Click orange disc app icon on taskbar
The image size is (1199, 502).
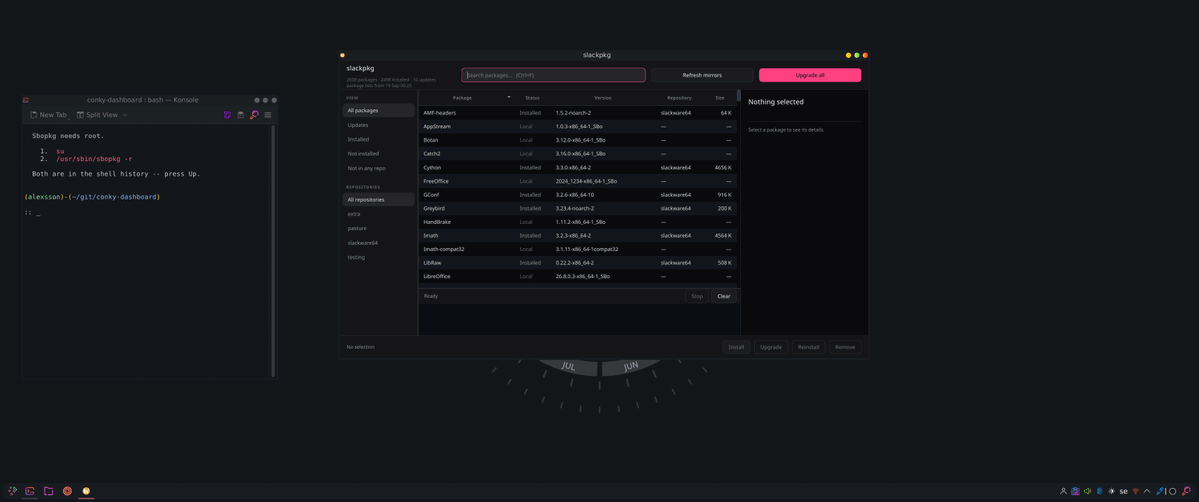pos(67,491)
